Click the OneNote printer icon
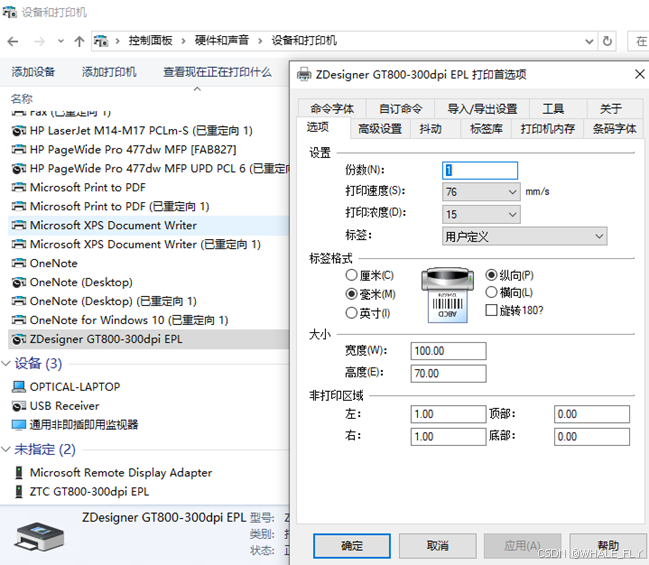Viewport: 649px width, 565px height. click(x=19, y=263)
